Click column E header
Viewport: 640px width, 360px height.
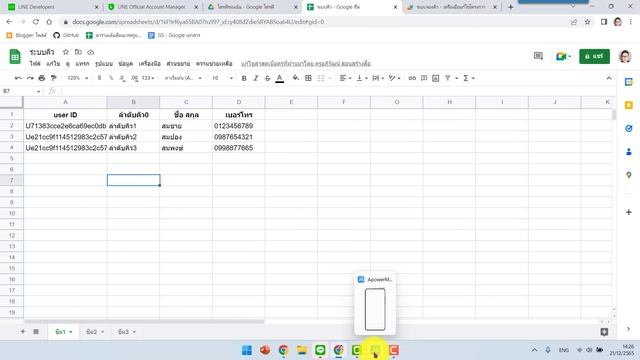[x=291, y=102]
